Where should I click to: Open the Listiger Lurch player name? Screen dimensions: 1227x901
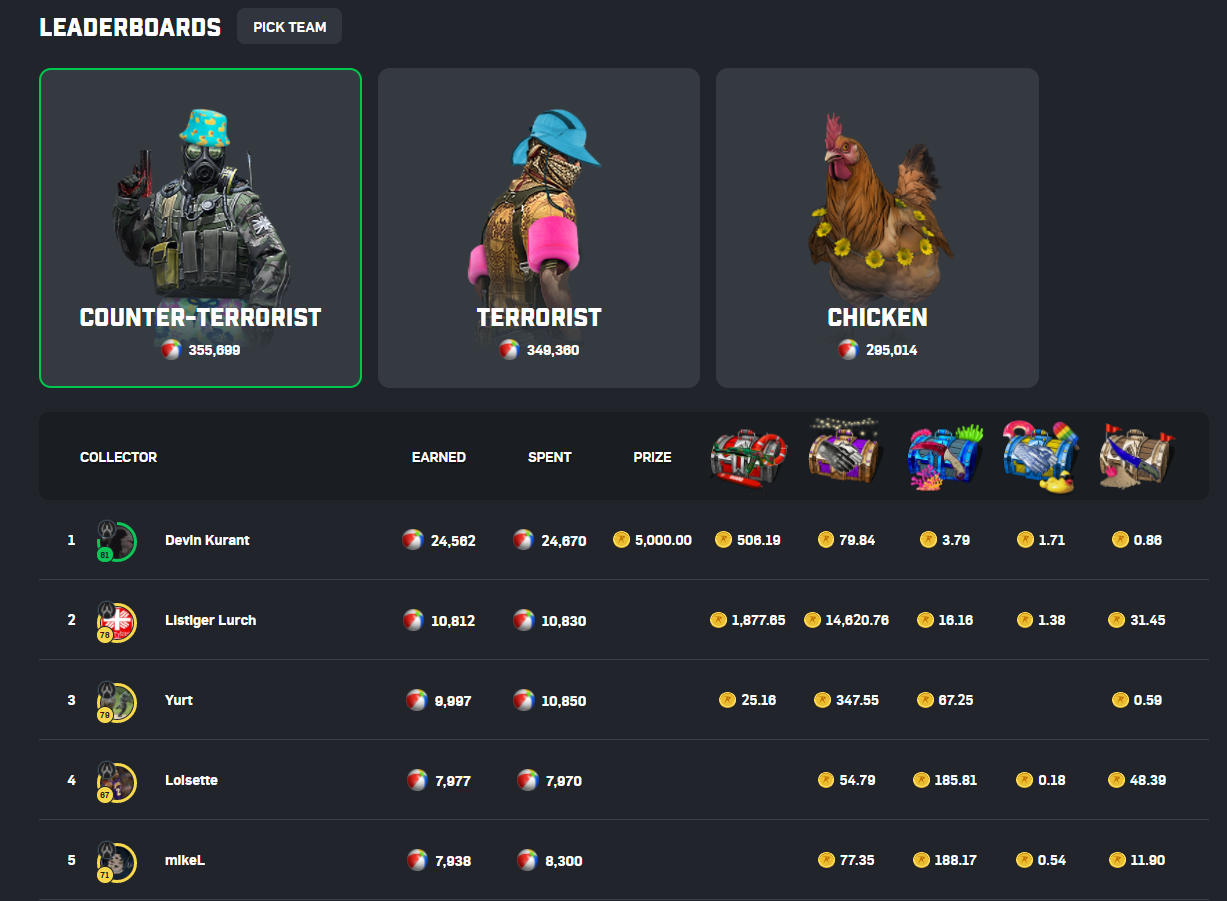click(x=210, y=620)
